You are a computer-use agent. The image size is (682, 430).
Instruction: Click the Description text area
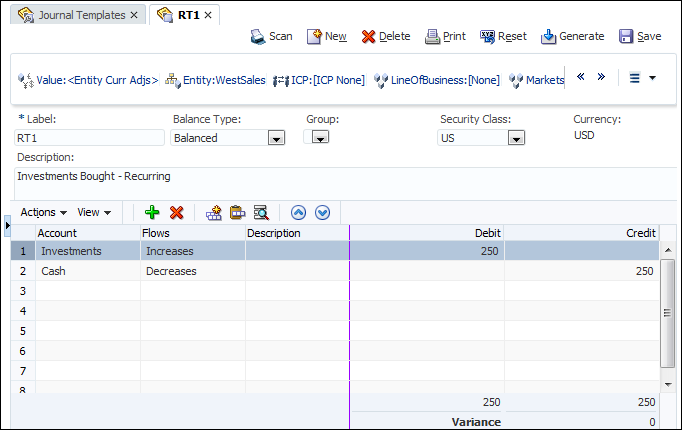click(346, 183)
